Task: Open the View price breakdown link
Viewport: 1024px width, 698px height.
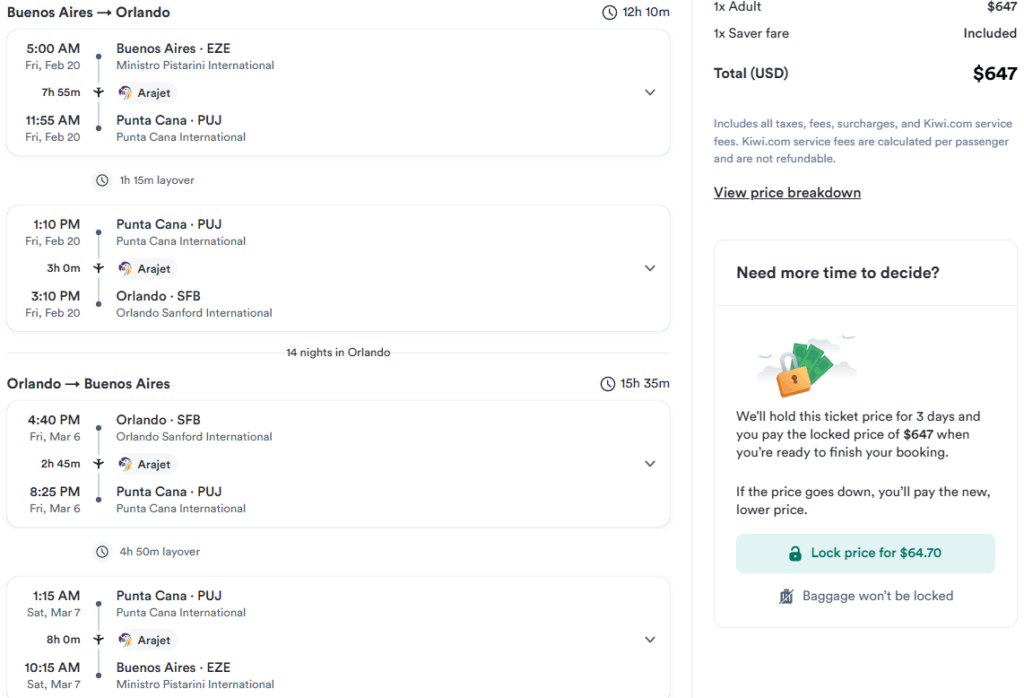Action: click(x=787, y=193)
